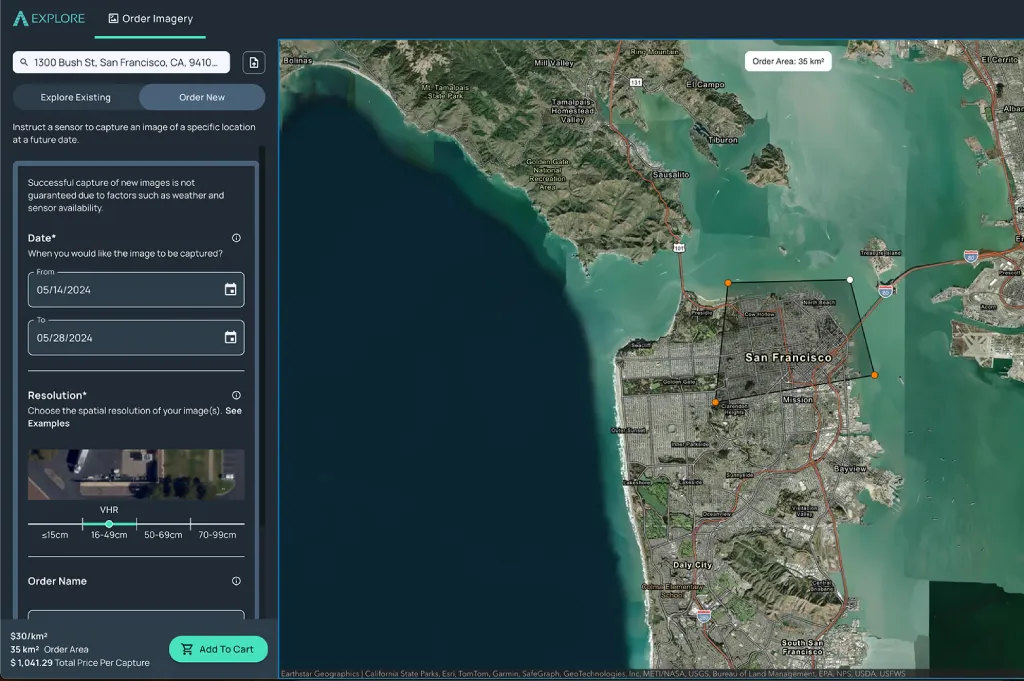Open the Order Imagery tab
The image size is (1024, 681).
coord(150,19)
